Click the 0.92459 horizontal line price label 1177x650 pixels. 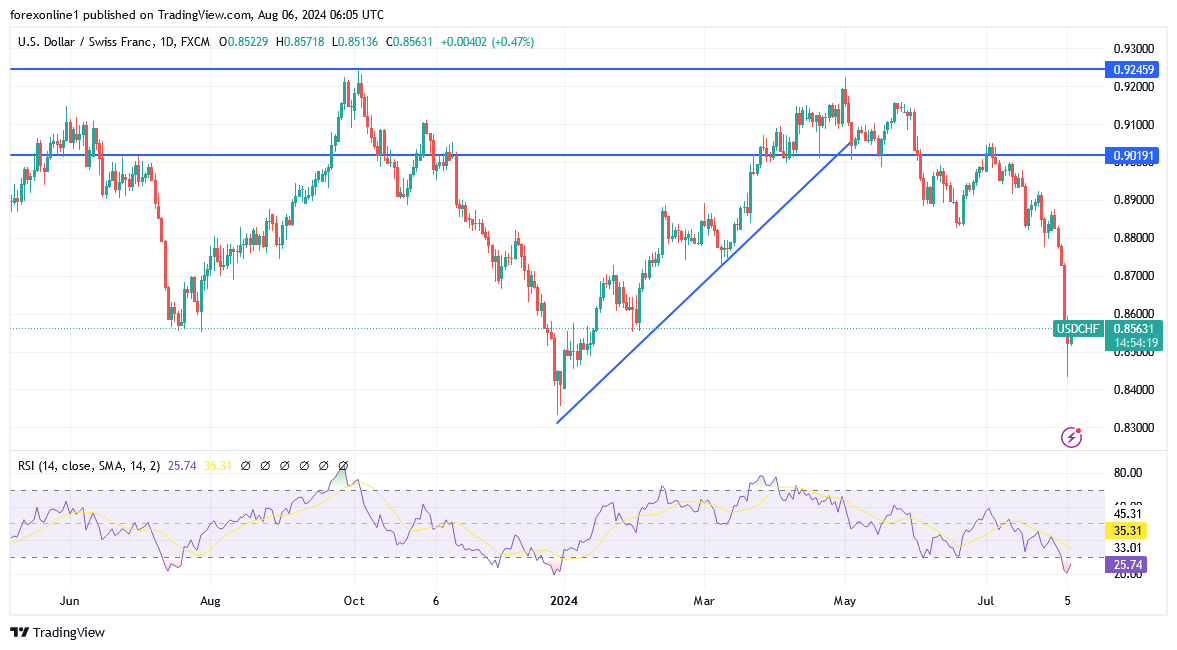tap(1133, 70)
